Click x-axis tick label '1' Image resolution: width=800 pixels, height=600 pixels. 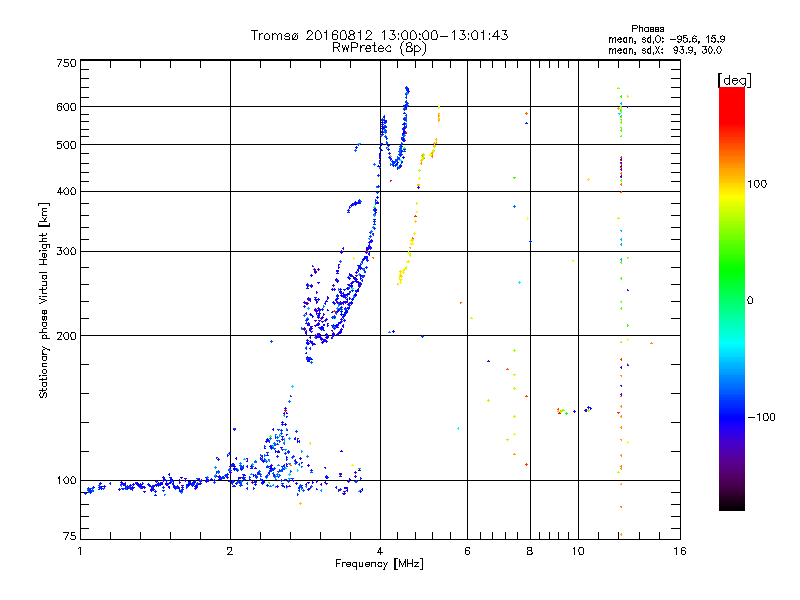pos(80,551)
